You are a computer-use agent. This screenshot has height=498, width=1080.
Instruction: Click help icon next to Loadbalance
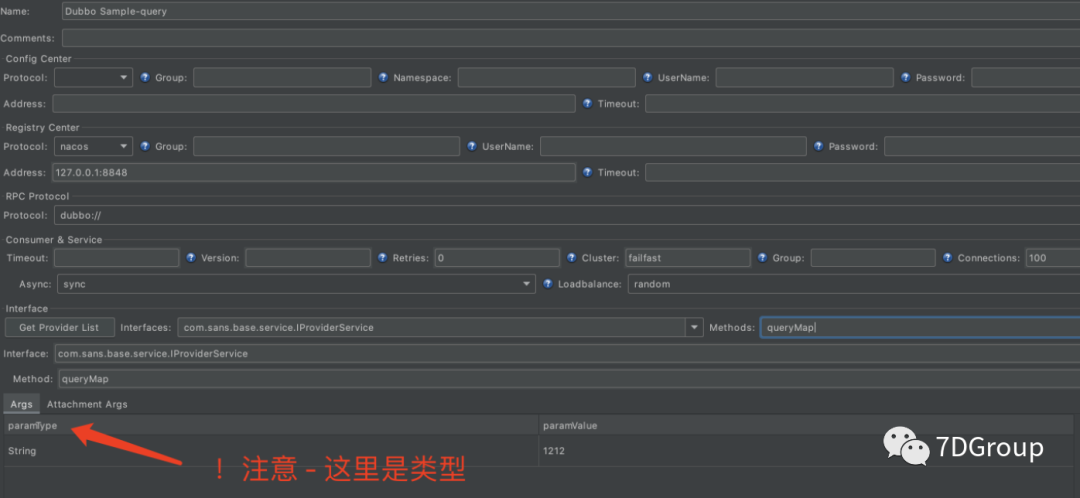pos(548,284)
